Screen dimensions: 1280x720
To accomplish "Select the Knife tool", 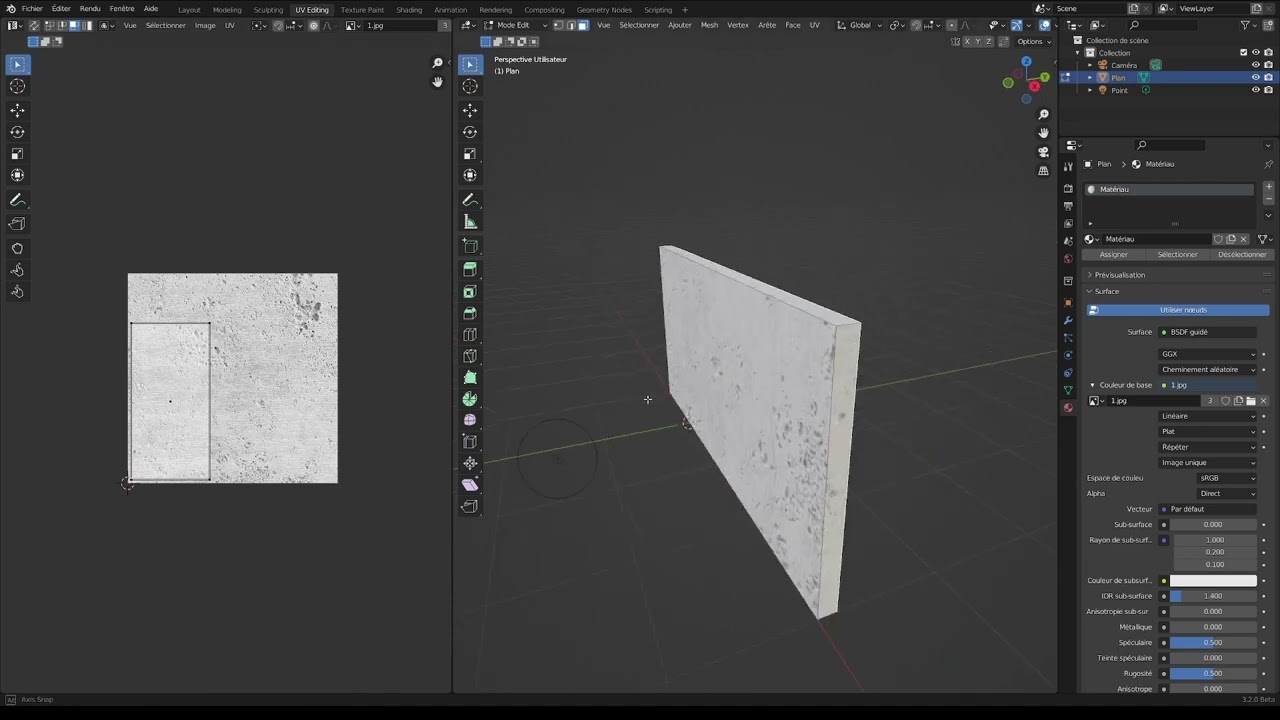I will (x=470, y=356).
